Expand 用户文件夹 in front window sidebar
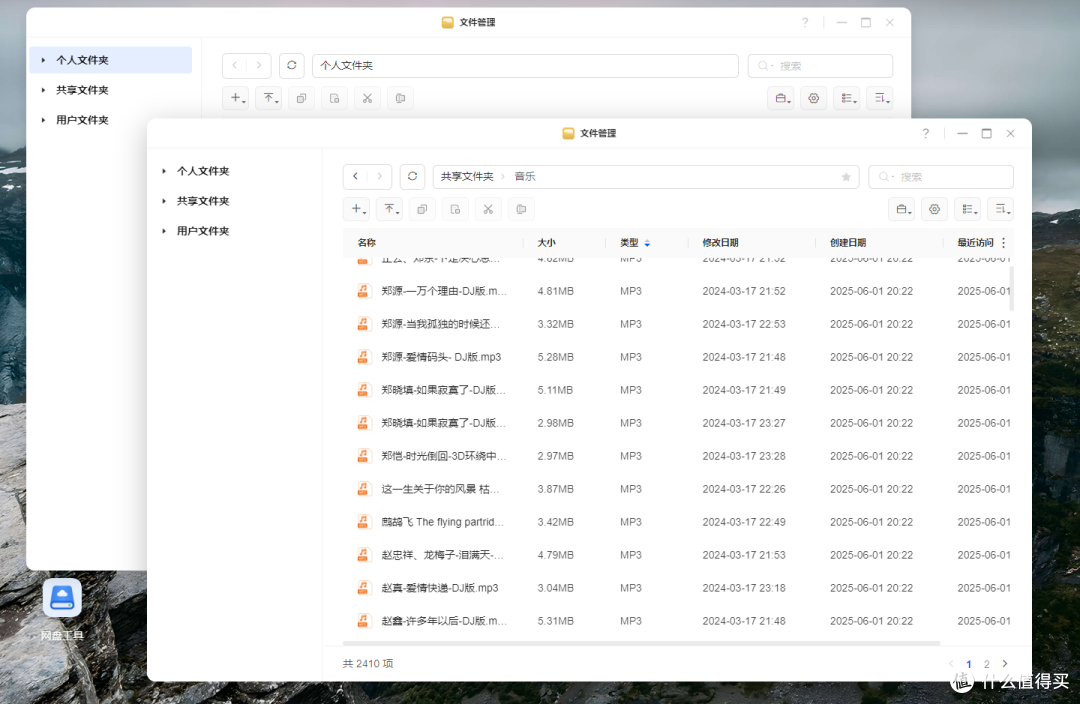 pyautogui.click(x=164, y=231)
